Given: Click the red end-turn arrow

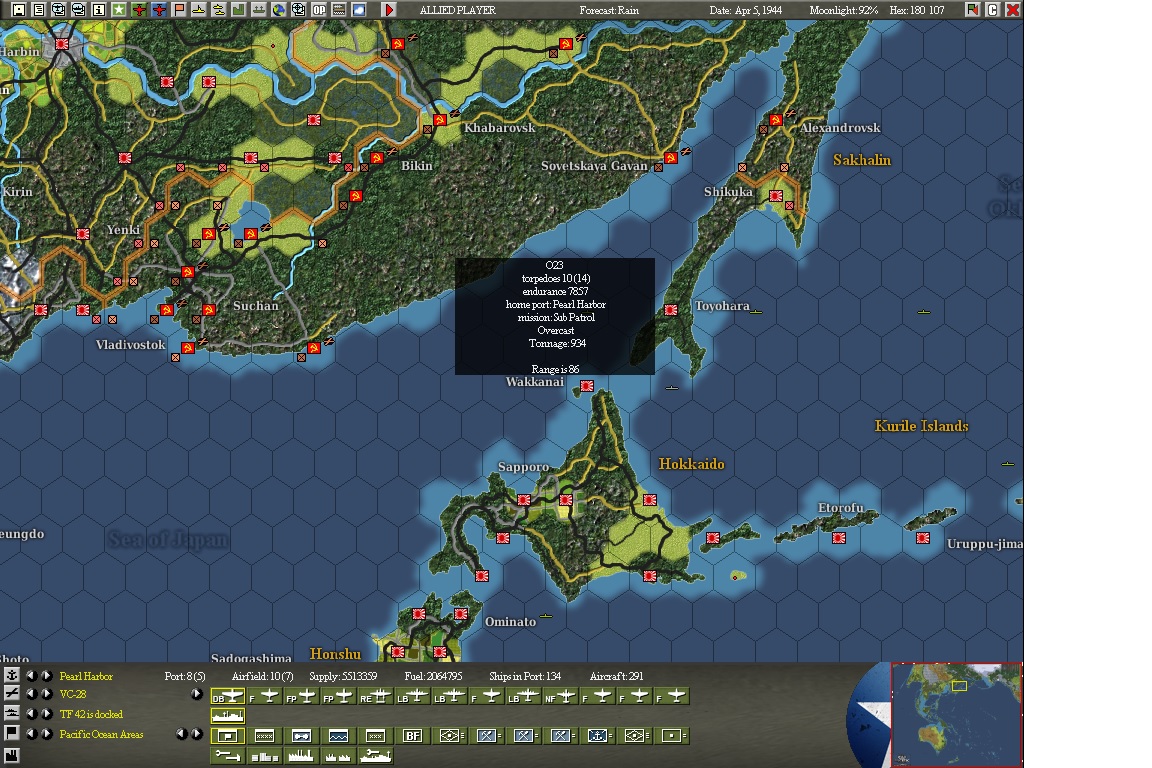Looking at the screenshot, I should (389, 10).
